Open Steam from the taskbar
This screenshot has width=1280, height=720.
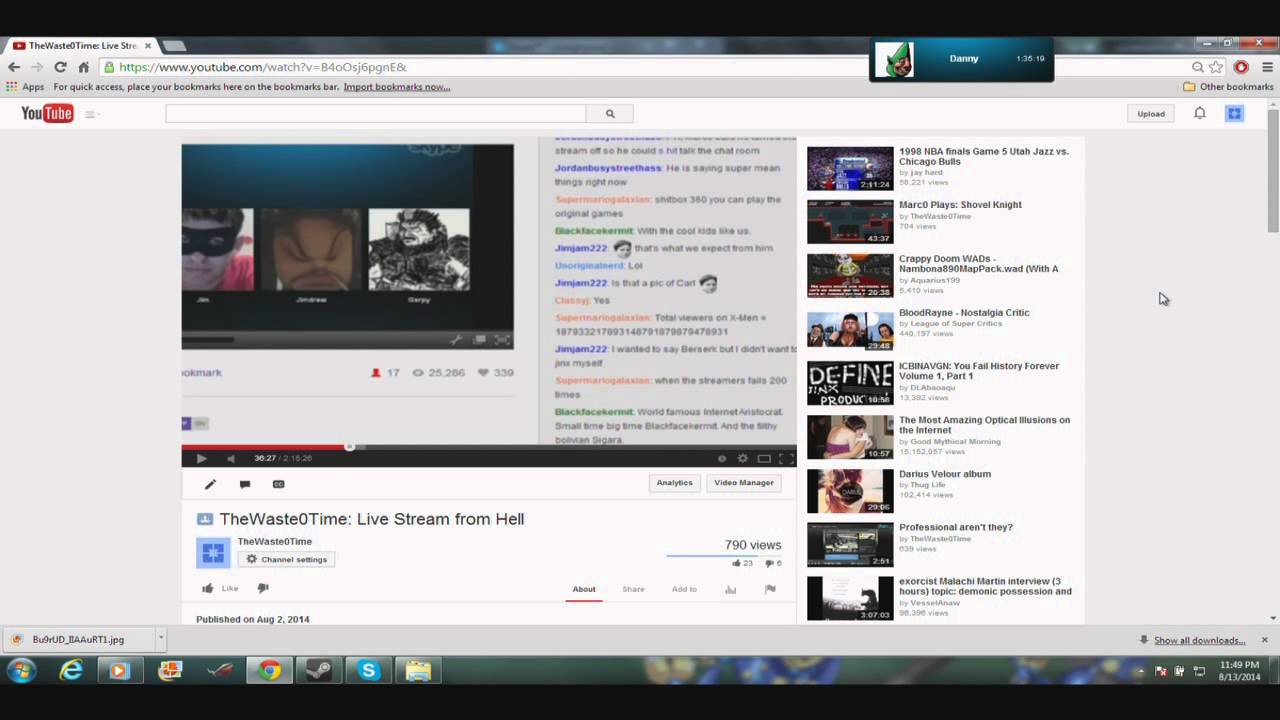pyautogui.click(x=319, y=671)
